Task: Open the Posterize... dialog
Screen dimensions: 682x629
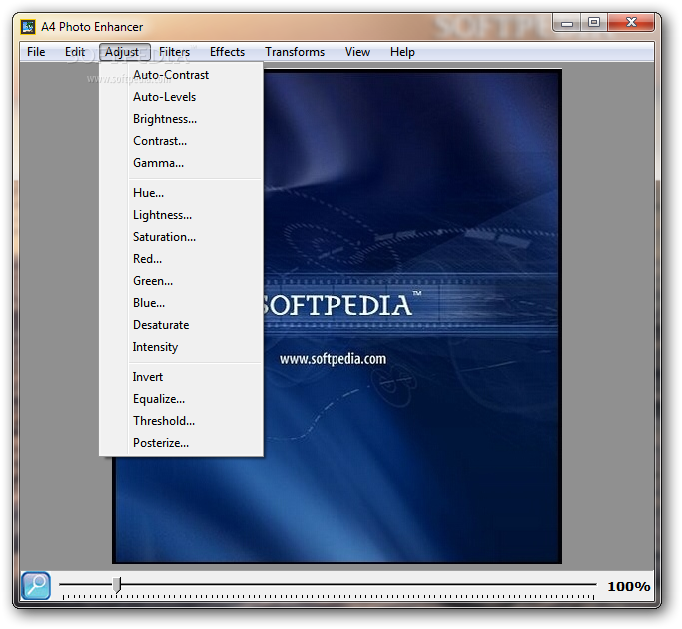Action: (x=182, y=443)
